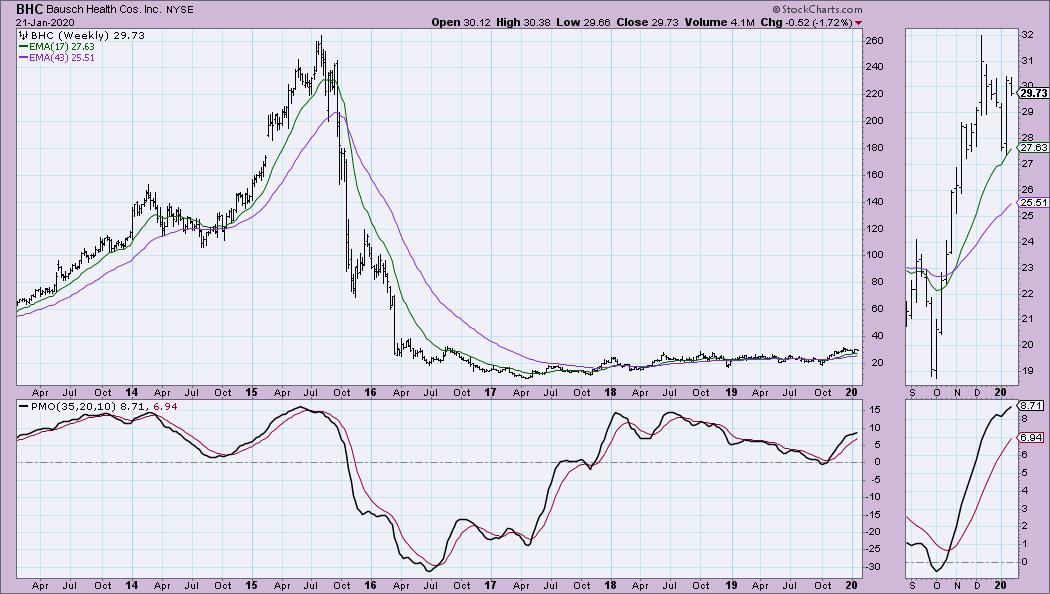Select the Bausch Health Cos. Inc. company name

point(102,10)
